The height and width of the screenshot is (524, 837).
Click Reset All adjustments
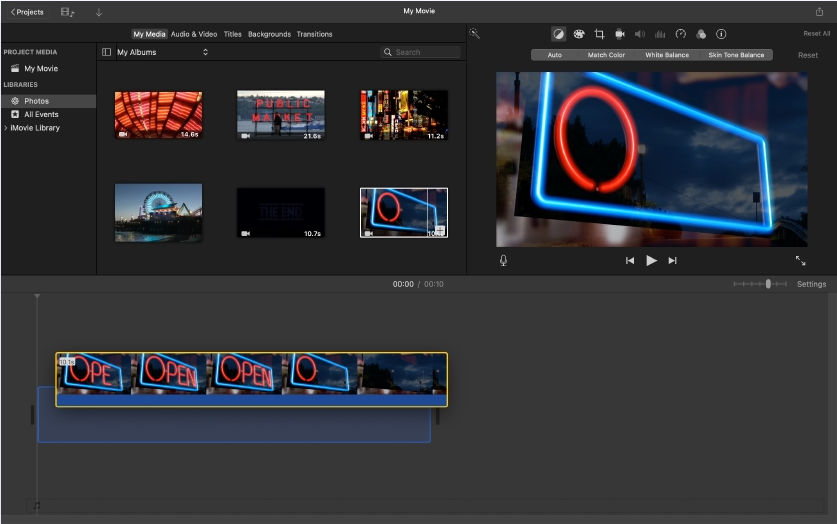[816, 34]
